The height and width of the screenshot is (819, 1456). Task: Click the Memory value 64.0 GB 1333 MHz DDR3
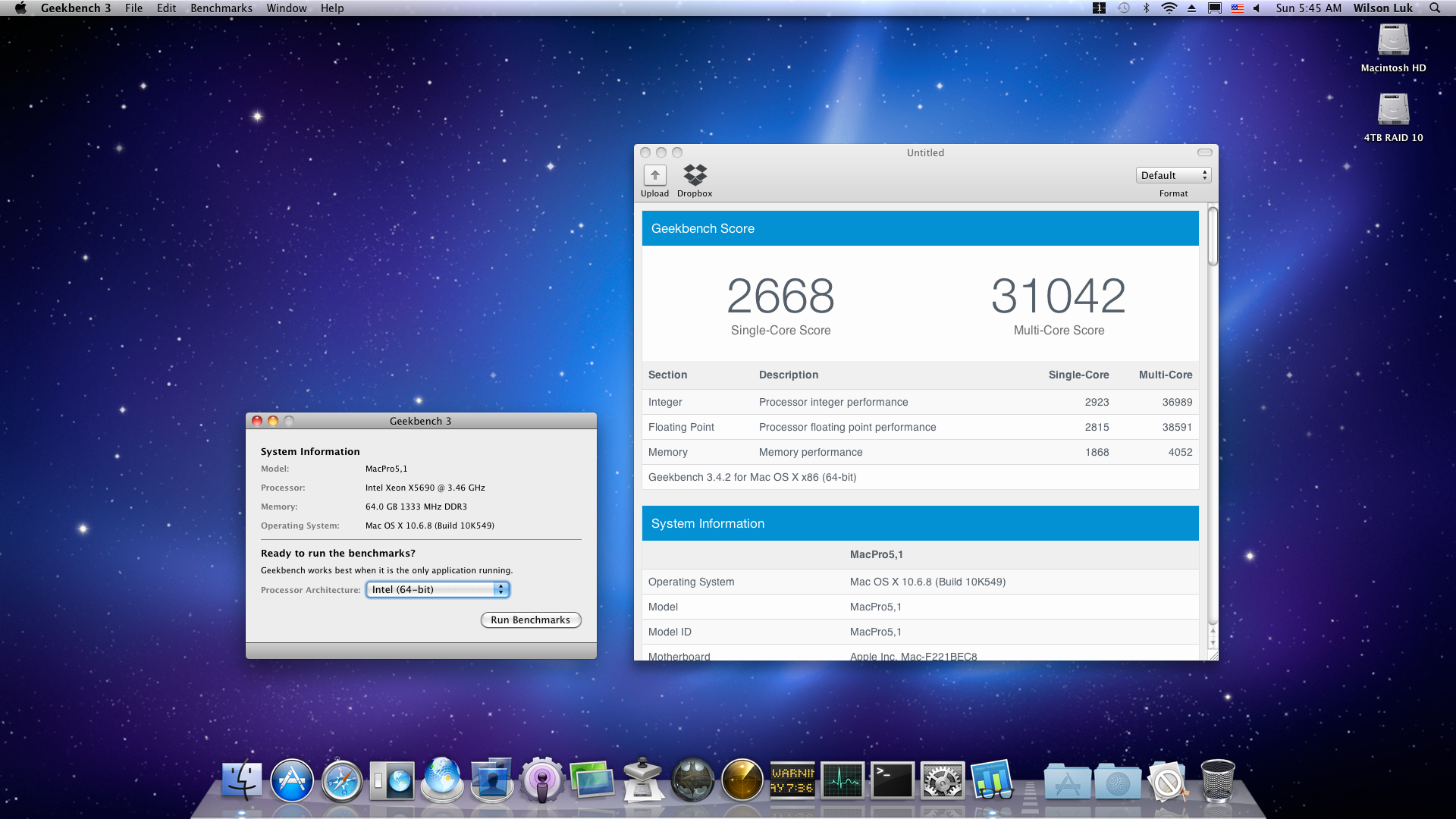tap(416, 507)
